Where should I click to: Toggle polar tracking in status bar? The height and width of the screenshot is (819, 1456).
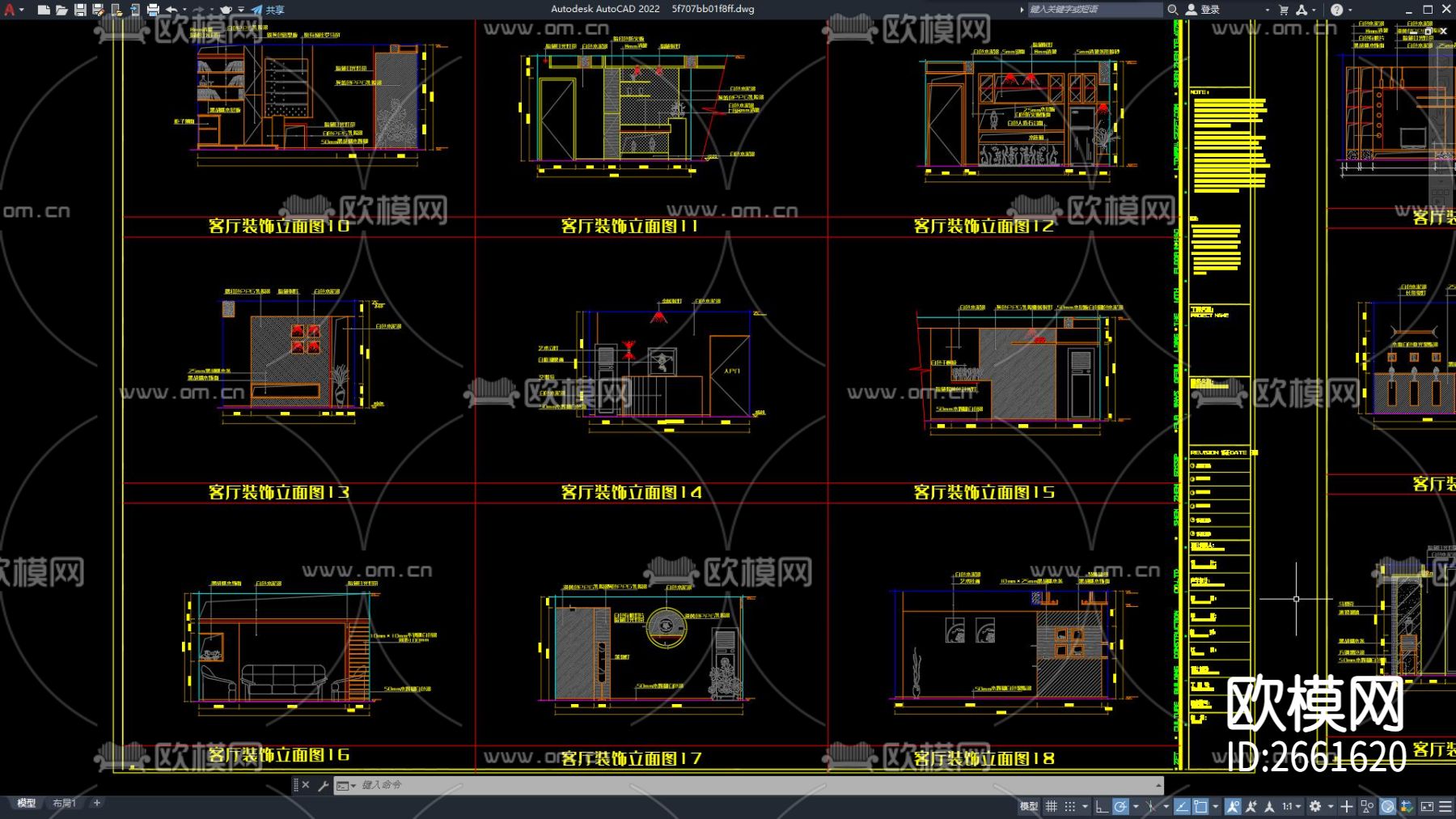(x=1120, y=806)
